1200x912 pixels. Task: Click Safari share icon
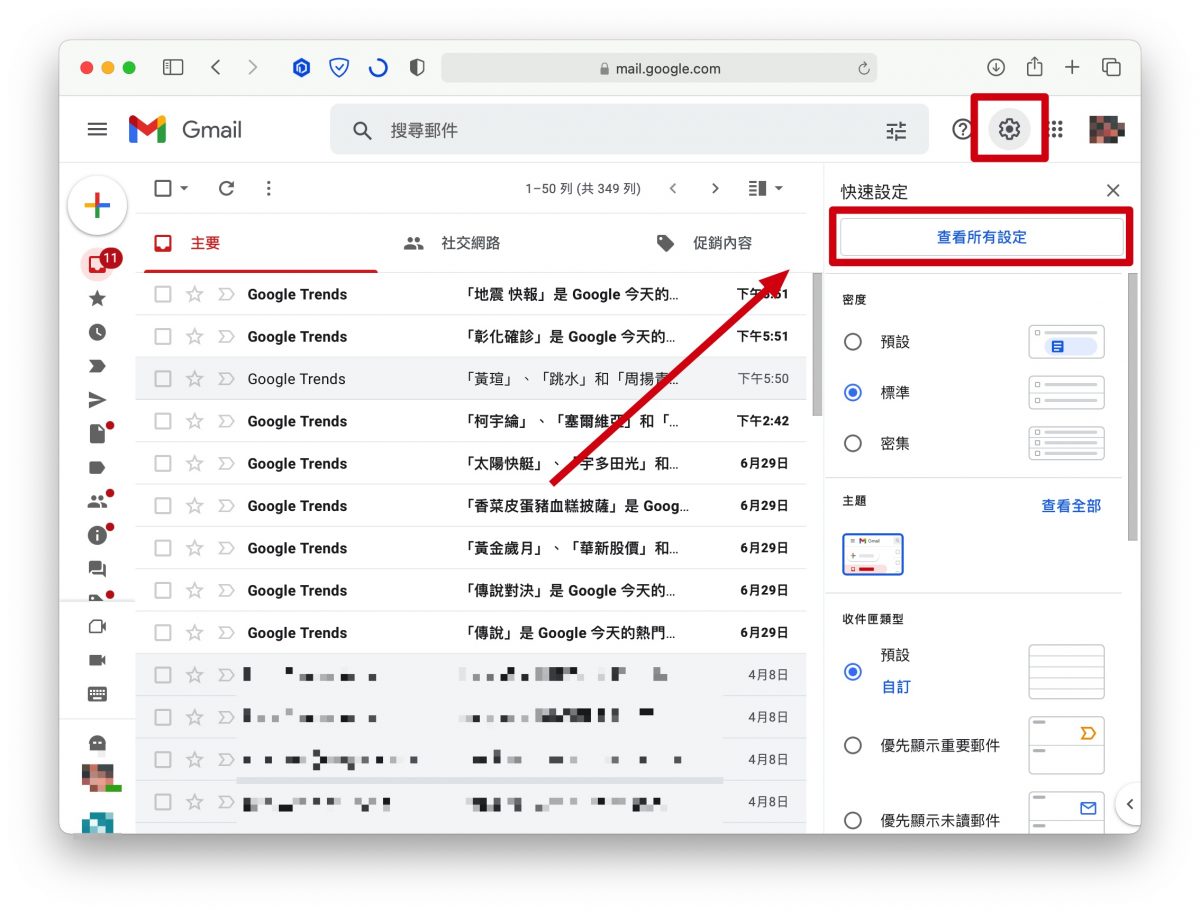[x=1034, y=67]
